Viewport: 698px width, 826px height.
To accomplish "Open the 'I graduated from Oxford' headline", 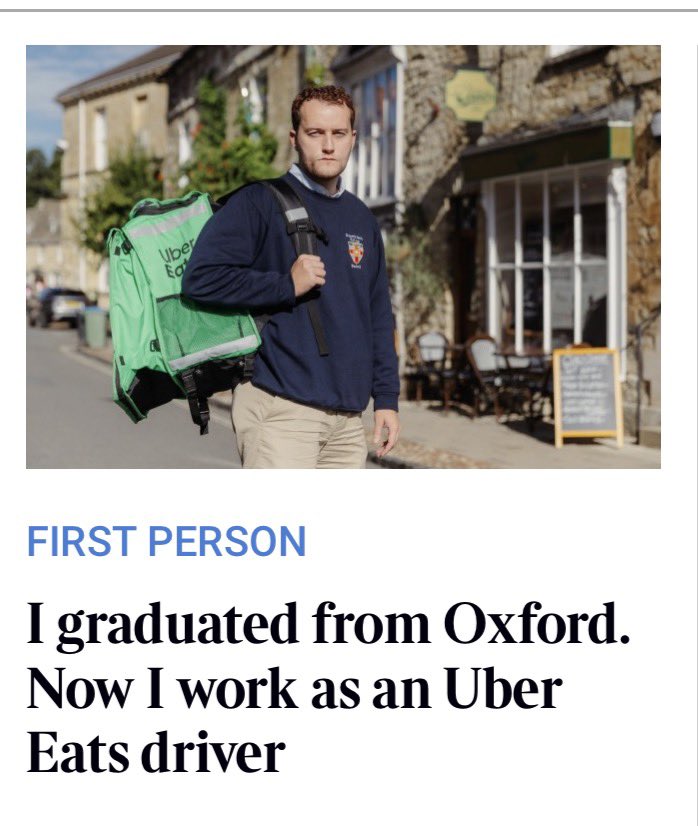I will click(x=328, y=688).
